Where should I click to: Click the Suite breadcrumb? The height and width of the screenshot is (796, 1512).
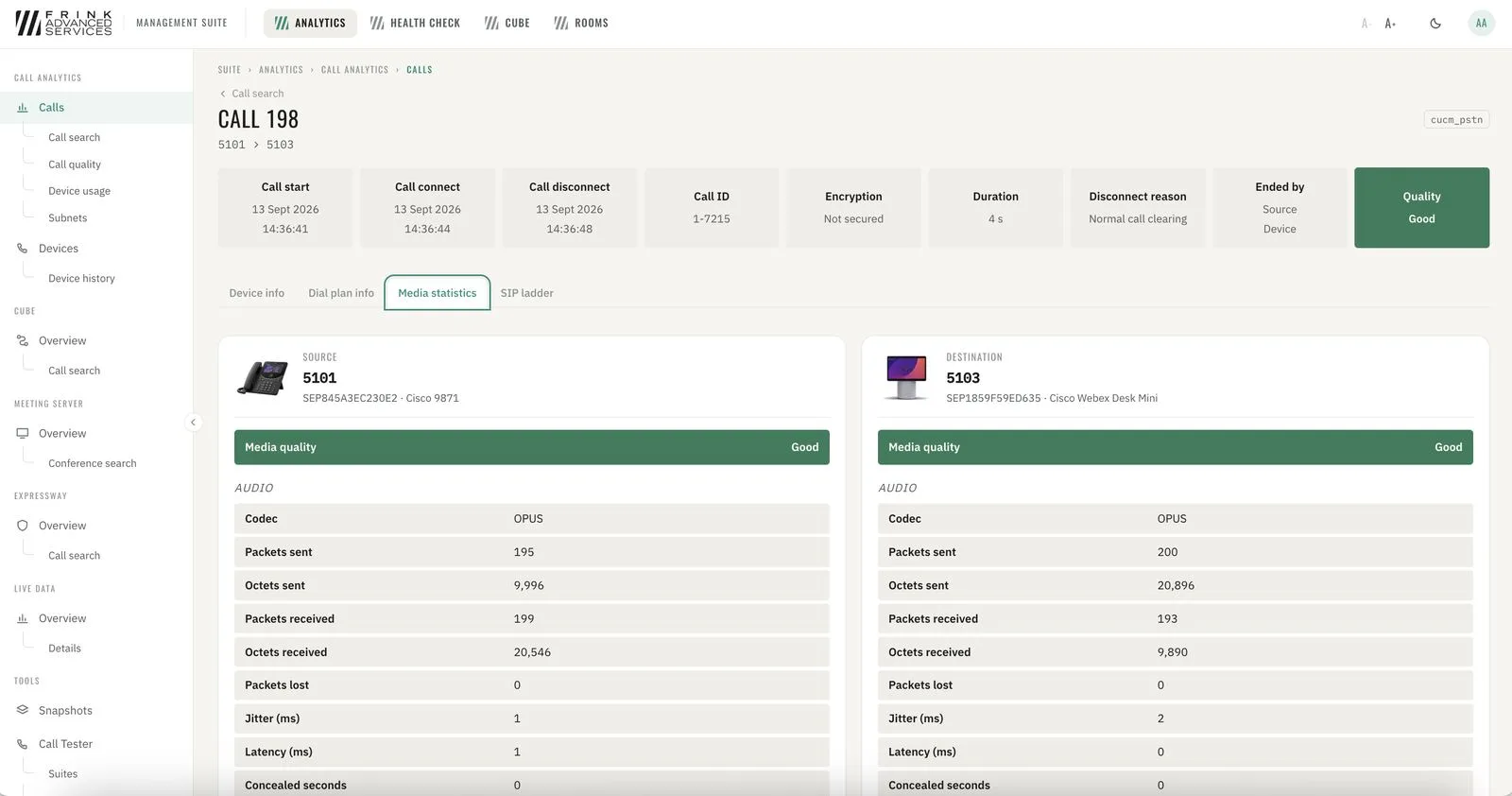(x=230, y=70)
